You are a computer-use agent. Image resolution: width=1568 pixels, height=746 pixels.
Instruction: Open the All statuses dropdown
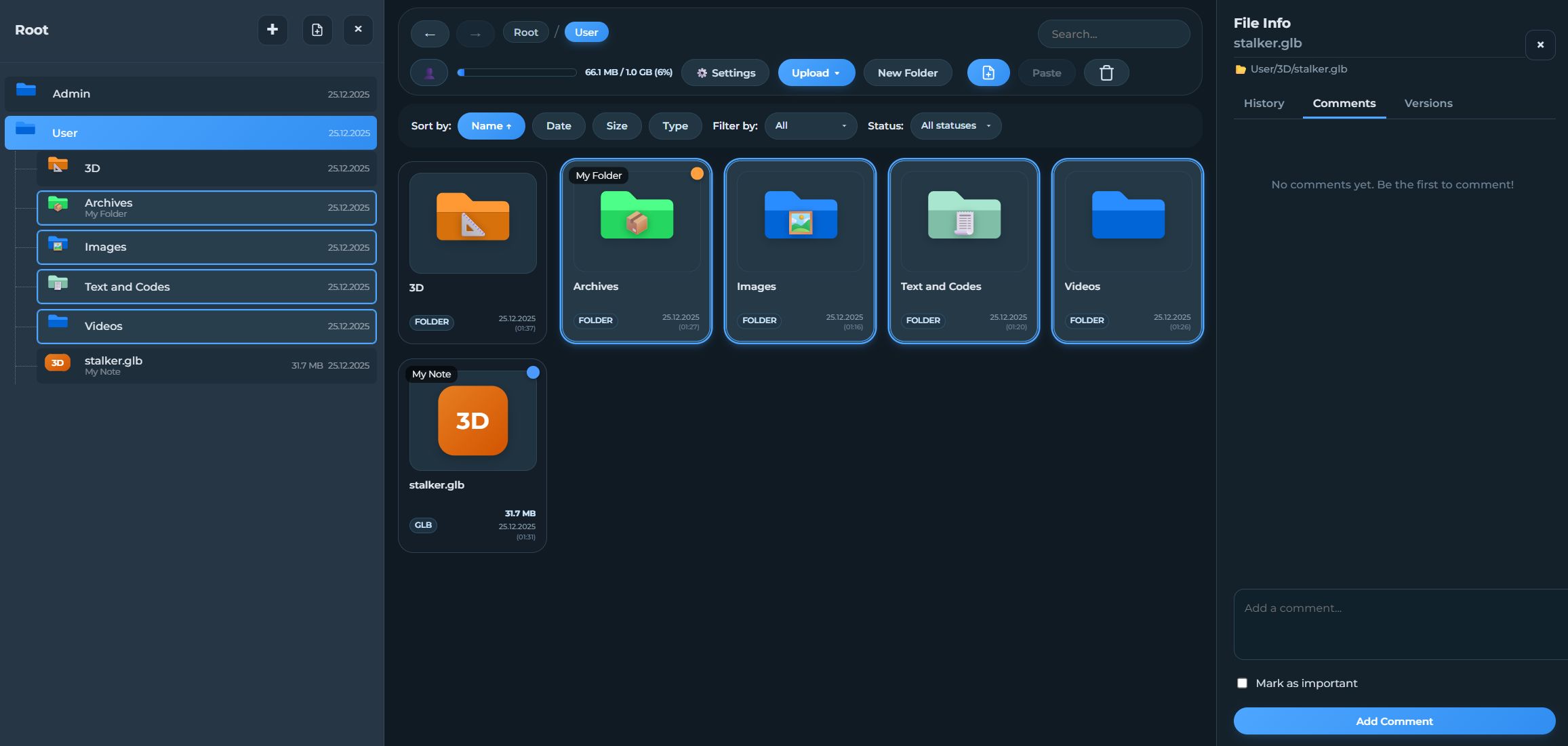tap(955, 126)
